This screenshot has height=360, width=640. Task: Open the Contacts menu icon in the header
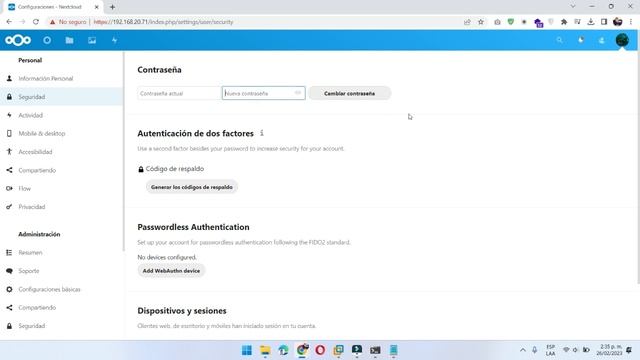point(602,40)
